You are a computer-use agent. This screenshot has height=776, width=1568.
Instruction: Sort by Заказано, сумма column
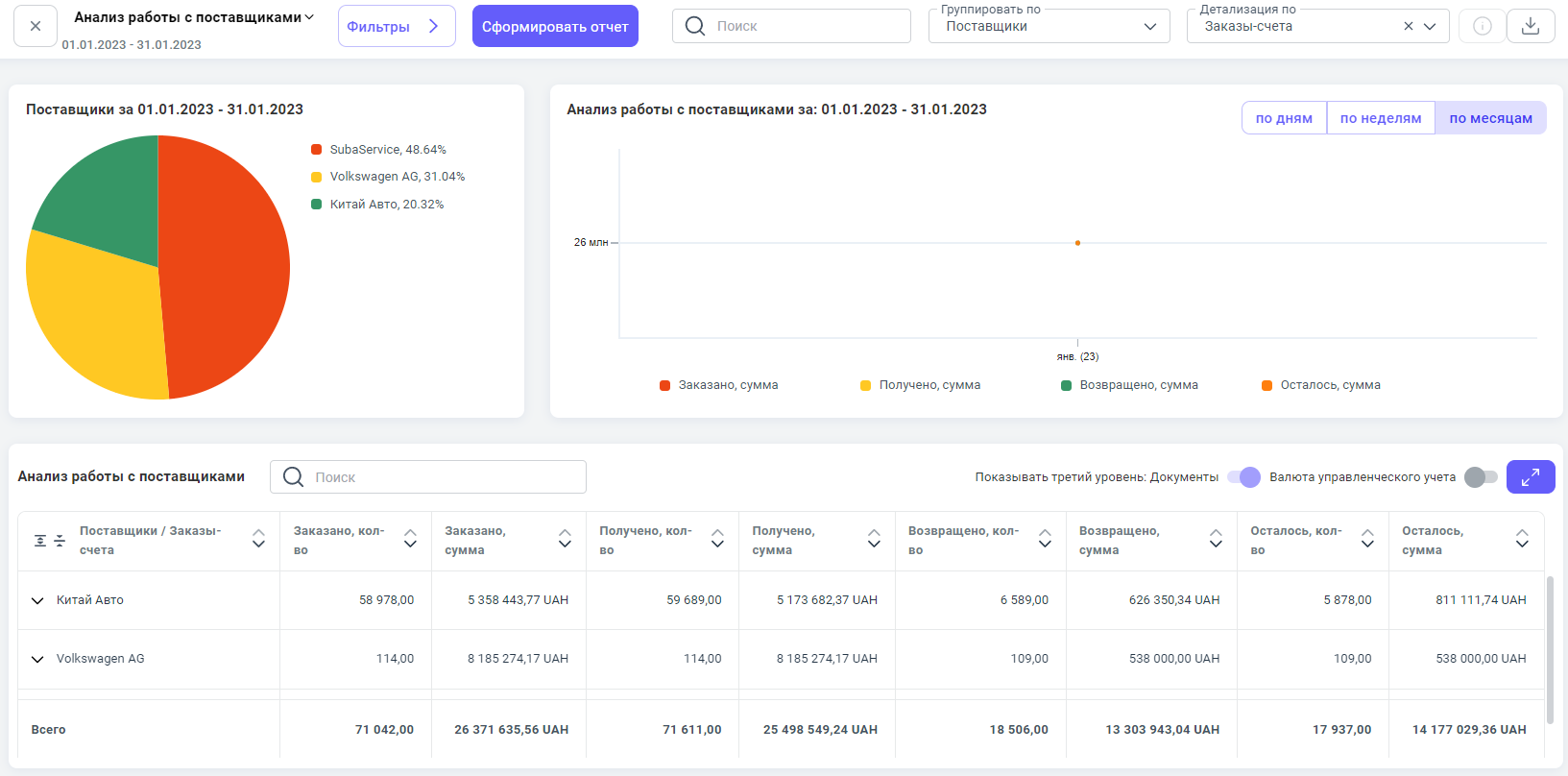pos(565,540)
